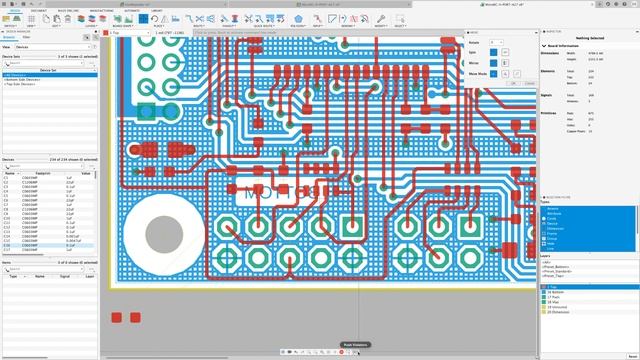Image resolution: width=640 pixels, height=360 pixels.
Task: Click the Switch to schematic icon
Action: click(6, 19)
